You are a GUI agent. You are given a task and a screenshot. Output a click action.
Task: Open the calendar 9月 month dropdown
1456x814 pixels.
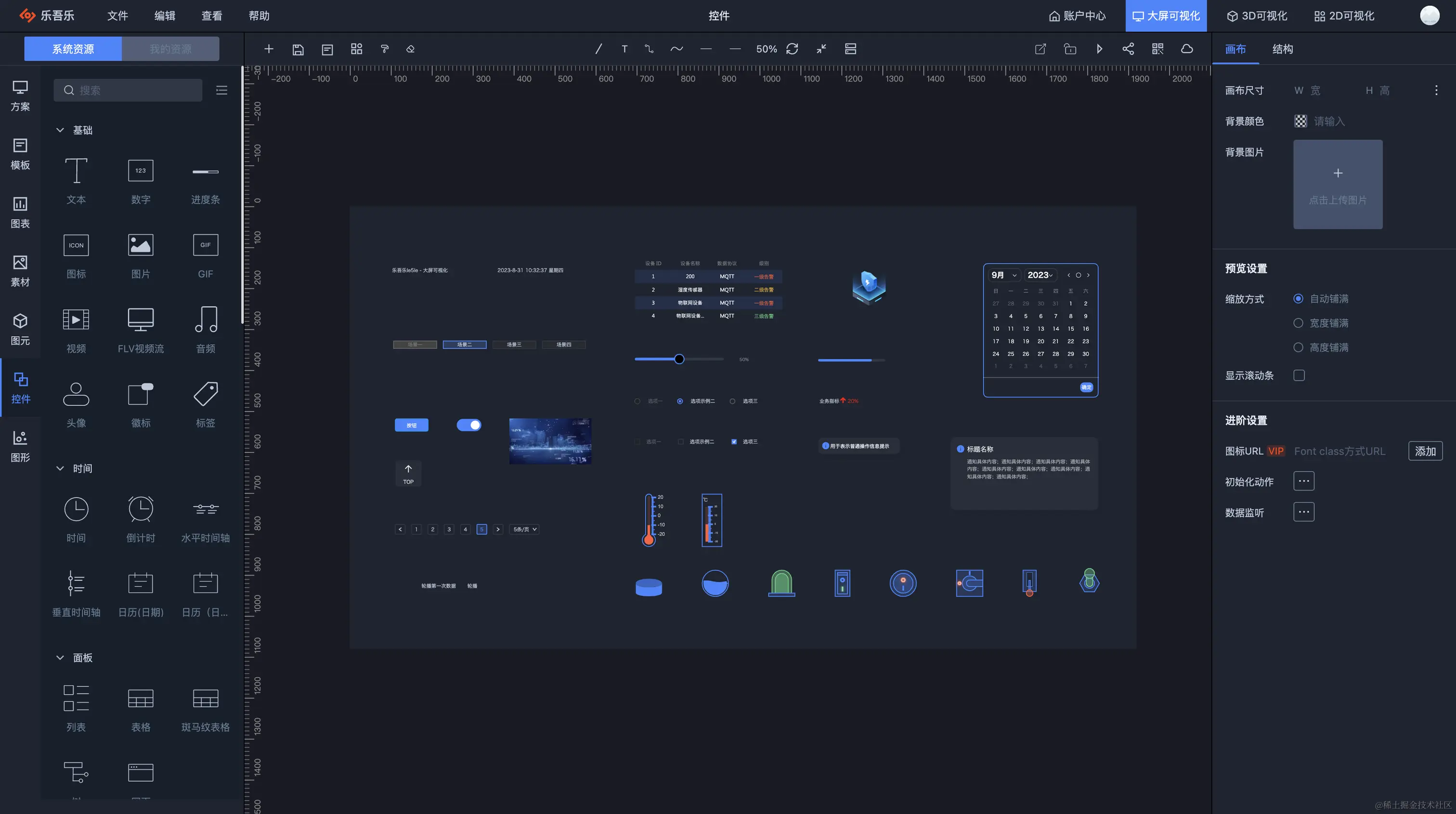pos(1004,275)
